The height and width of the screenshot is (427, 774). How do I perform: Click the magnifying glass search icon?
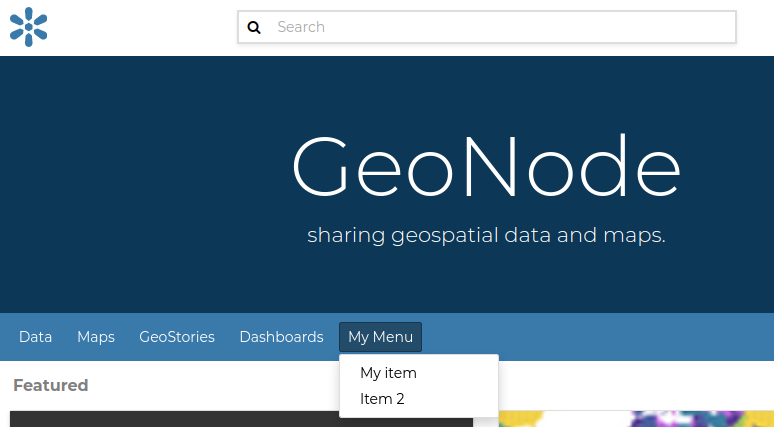point(254,27)
